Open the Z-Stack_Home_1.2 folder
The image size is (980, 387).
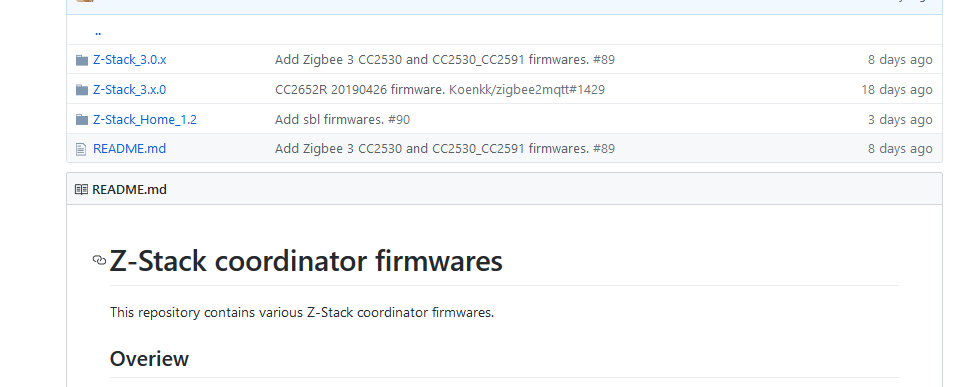click(x=145, y=119)
